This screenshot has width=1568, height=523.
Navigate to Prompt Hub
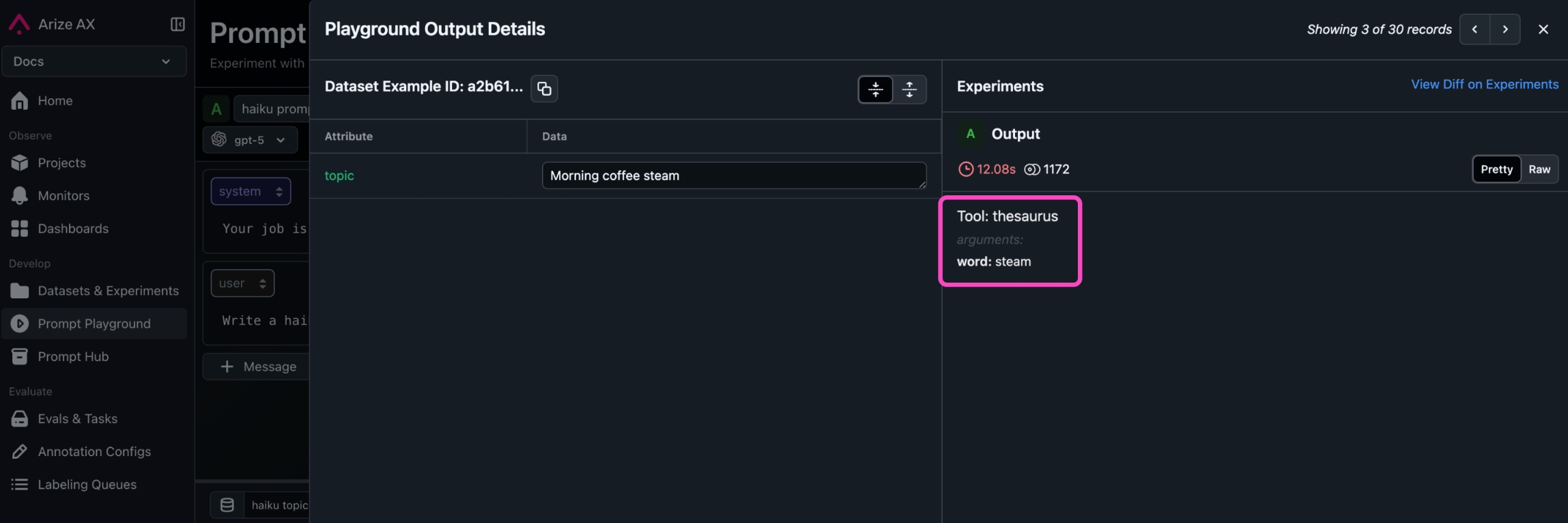point(73,356)
